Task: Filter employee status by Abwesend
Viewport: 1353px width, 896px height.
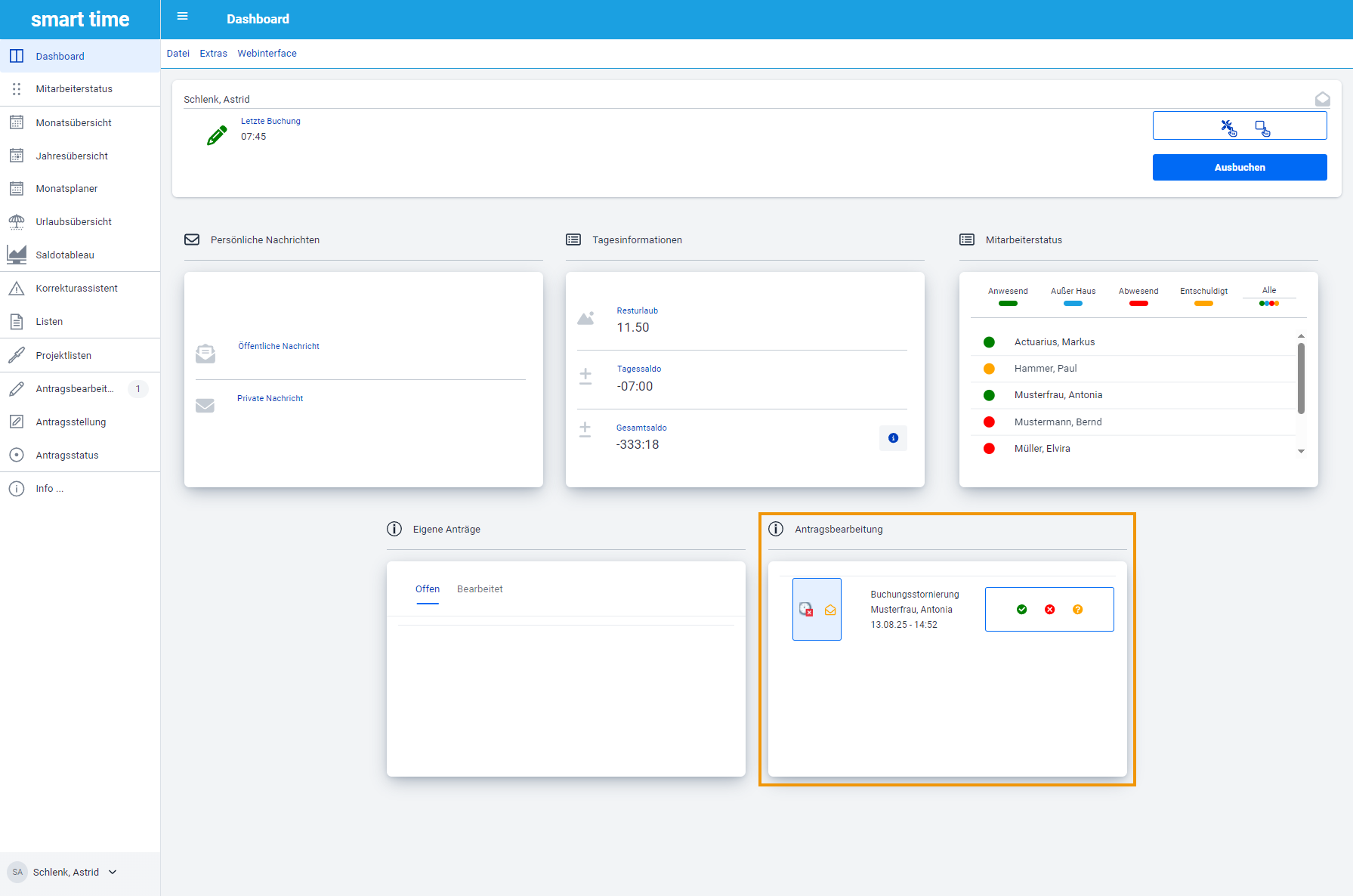Action: coord(1138,295)
